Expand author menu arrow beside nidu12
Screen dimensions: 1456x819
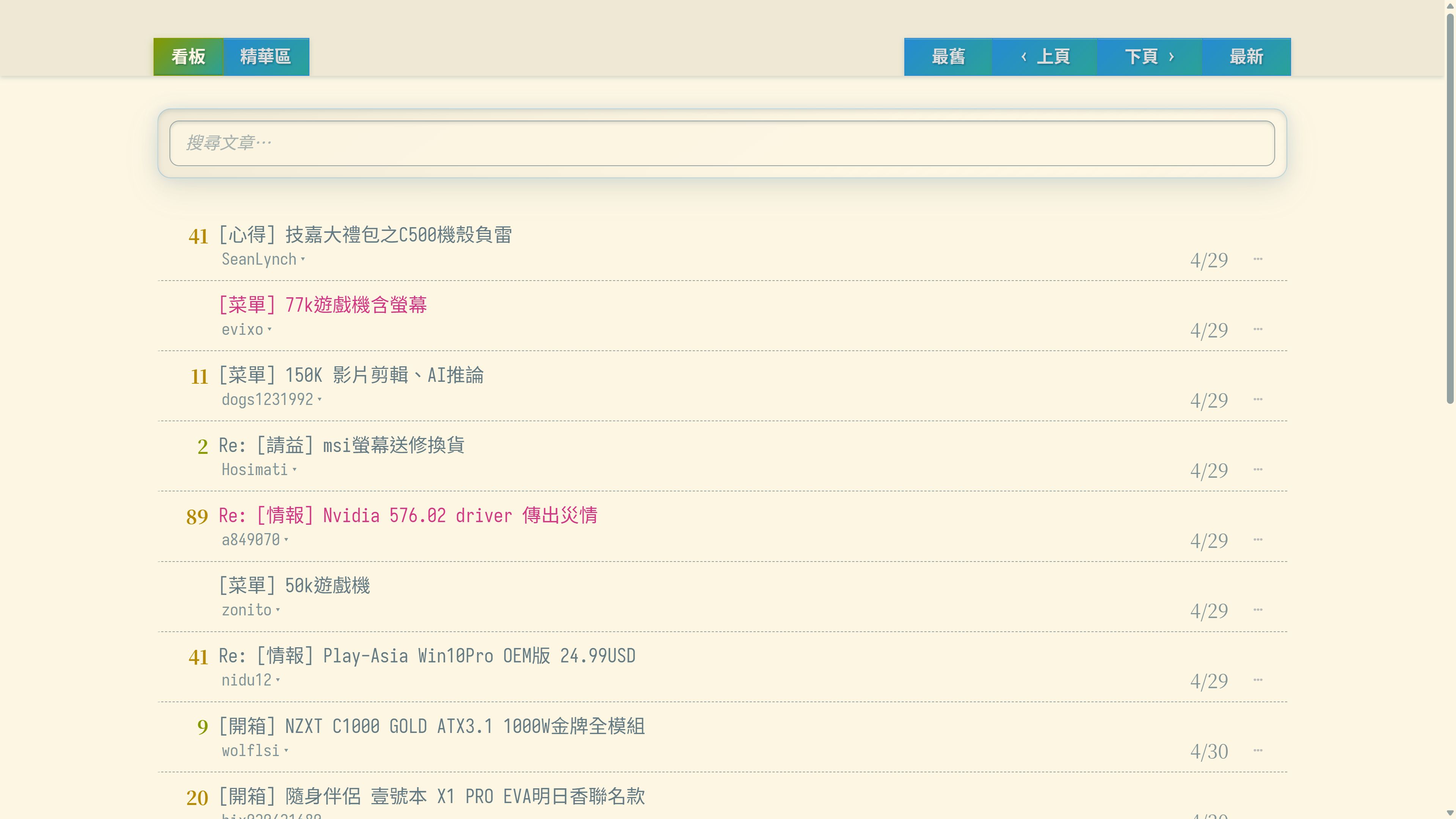coord(278,680)
